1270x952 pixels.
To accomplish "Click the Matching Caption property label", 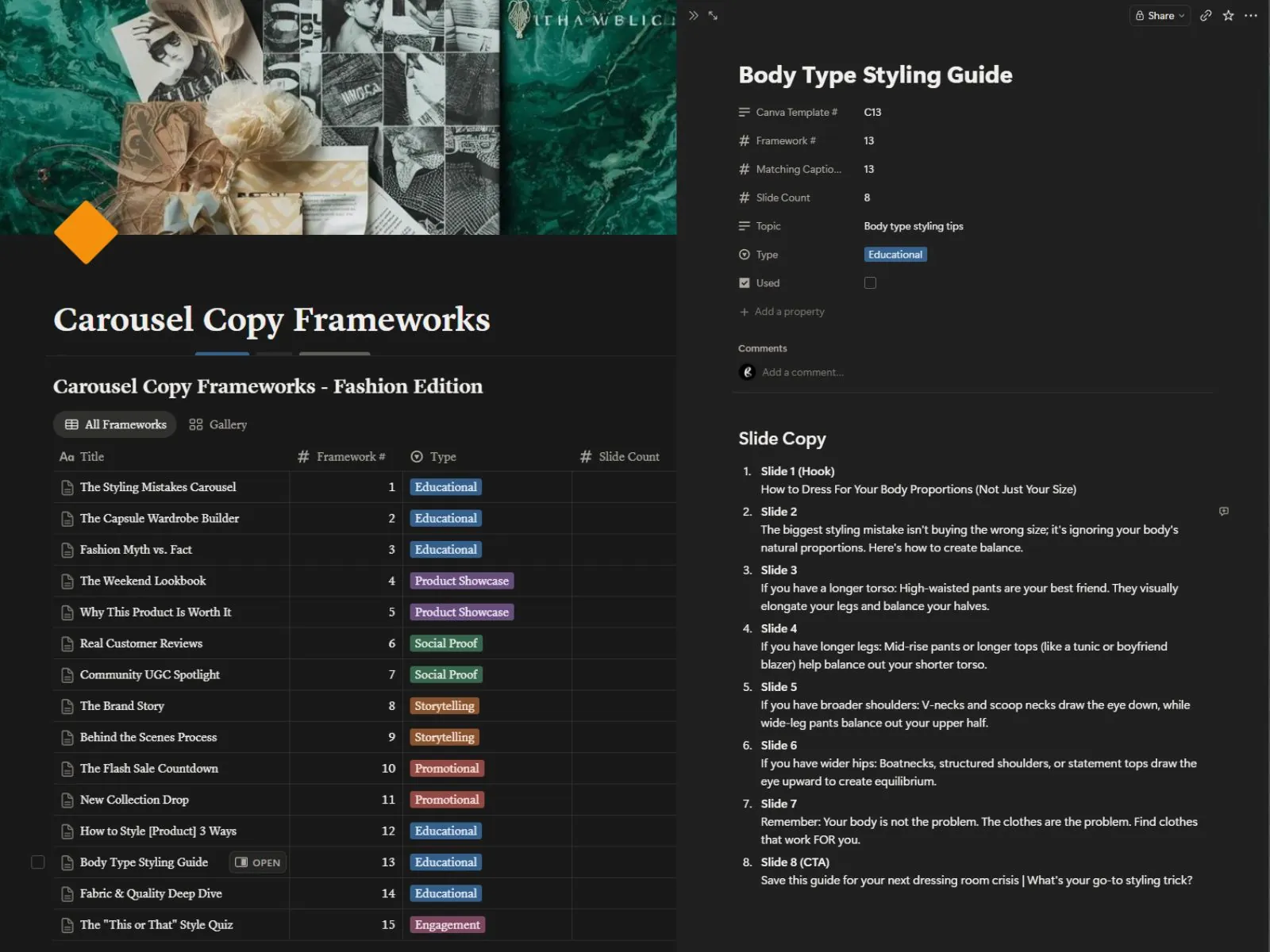I will [x=798, y=170].
